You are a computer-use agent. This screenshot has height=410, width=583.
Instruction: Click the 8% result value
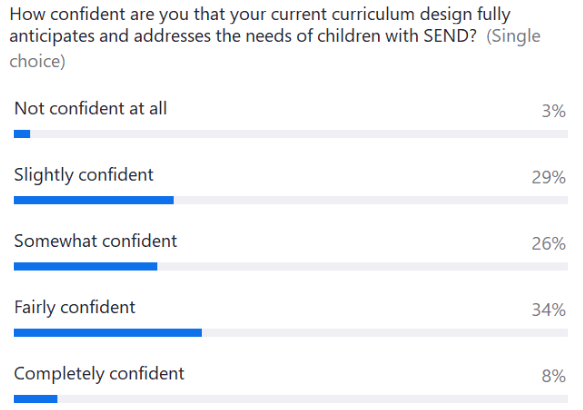tap(554, 376)
